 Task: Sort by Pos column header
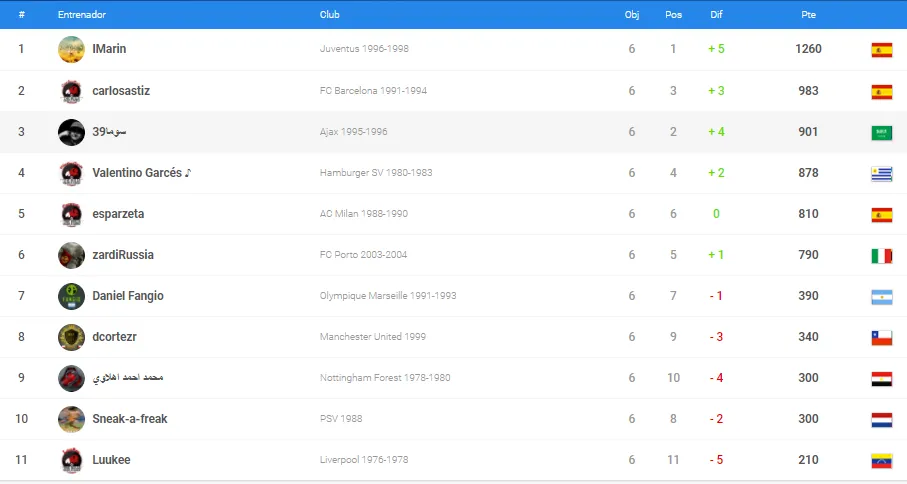pos(673,14)
